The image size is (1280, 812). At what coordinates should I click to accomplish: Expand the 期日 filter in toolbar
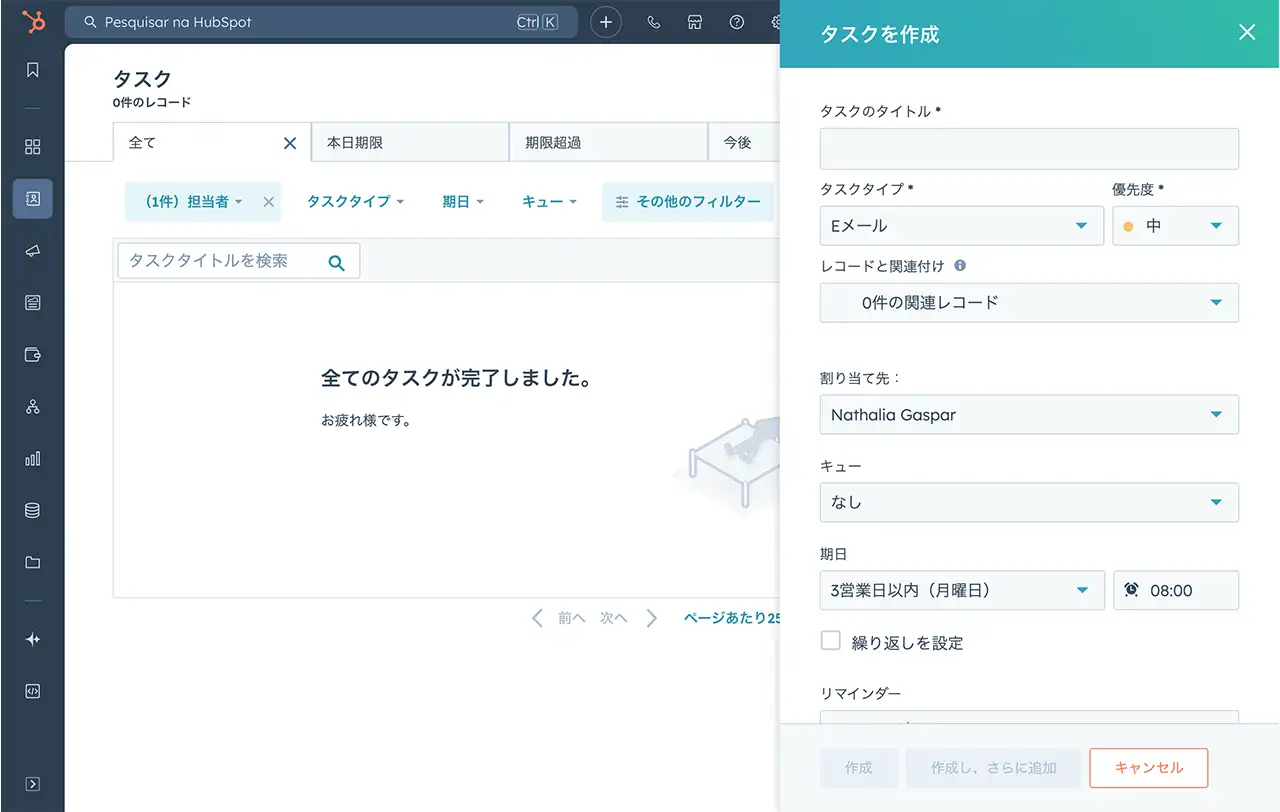click(463, 202)
